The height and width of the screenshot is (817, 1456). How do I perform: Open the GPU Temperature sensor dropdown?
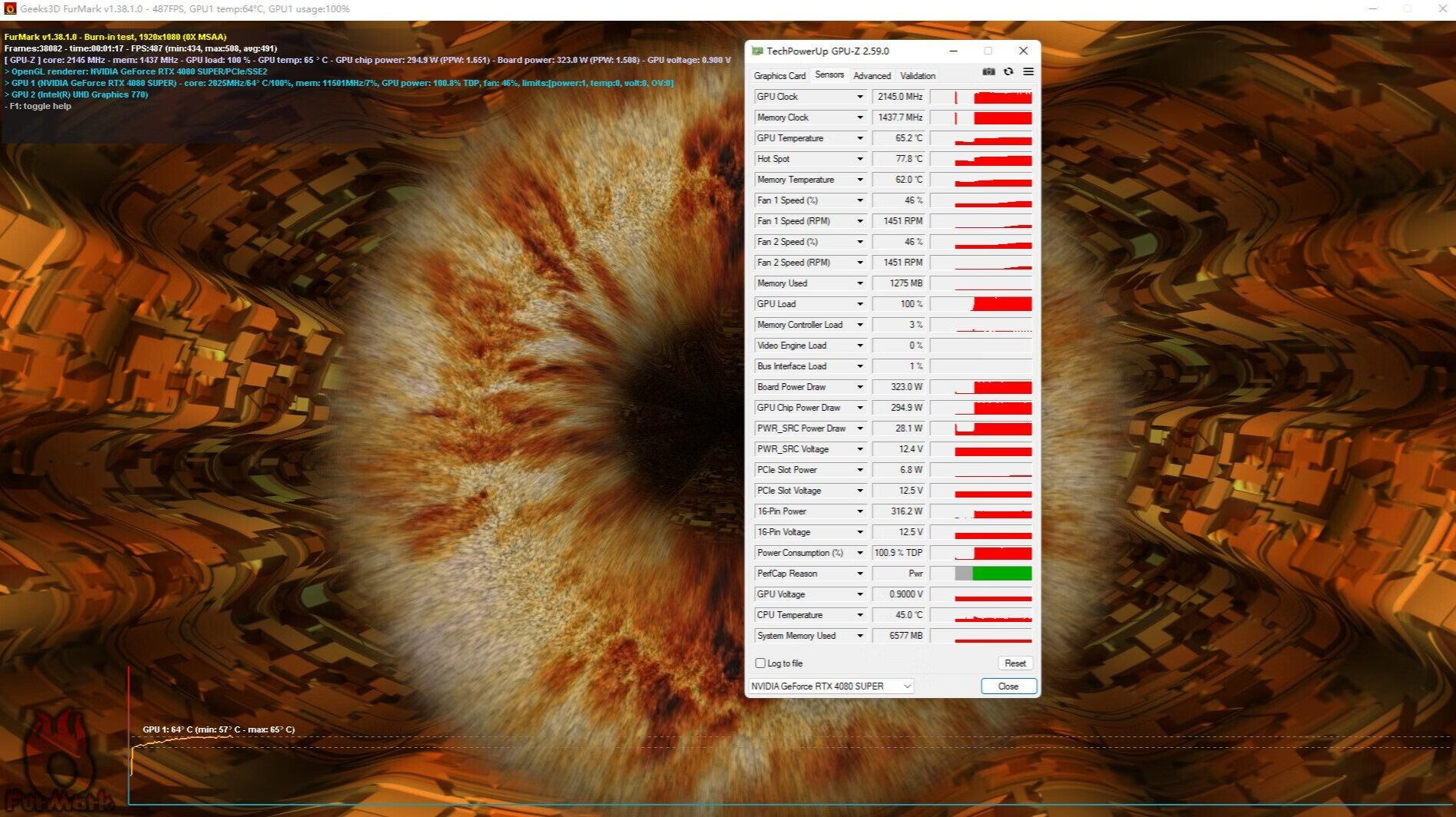860,138
